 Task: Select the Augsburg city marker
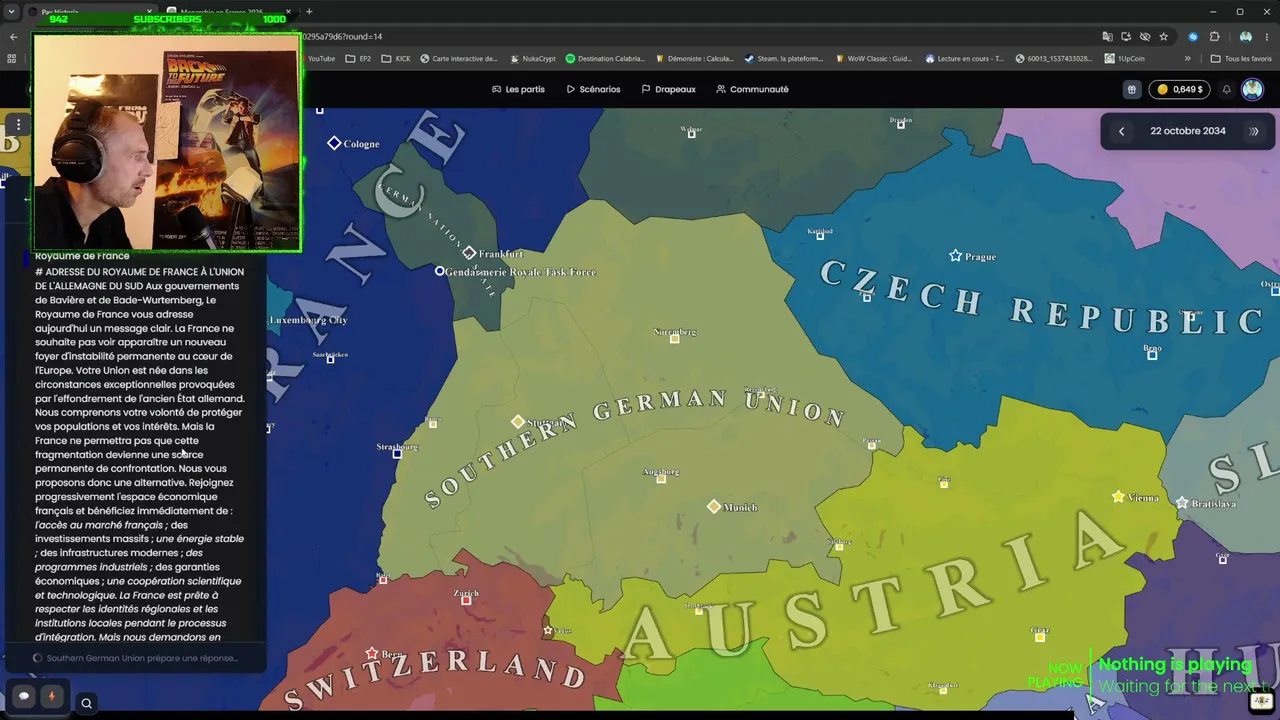[660, 479]
